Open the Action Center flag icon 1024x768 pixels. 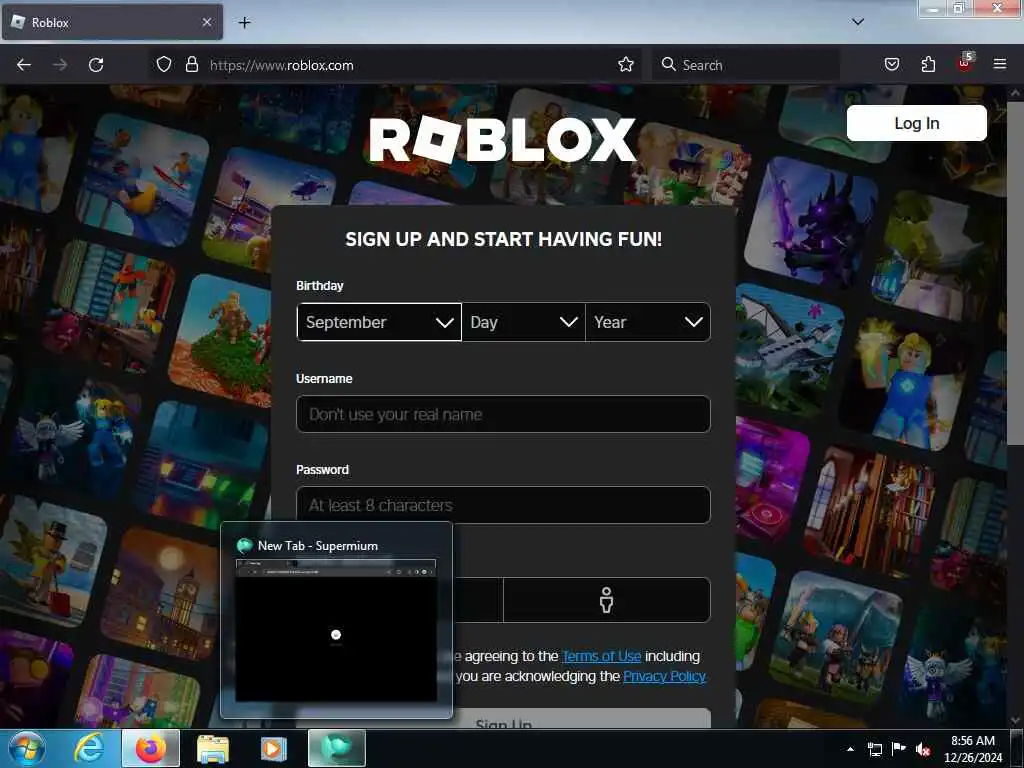899,749
